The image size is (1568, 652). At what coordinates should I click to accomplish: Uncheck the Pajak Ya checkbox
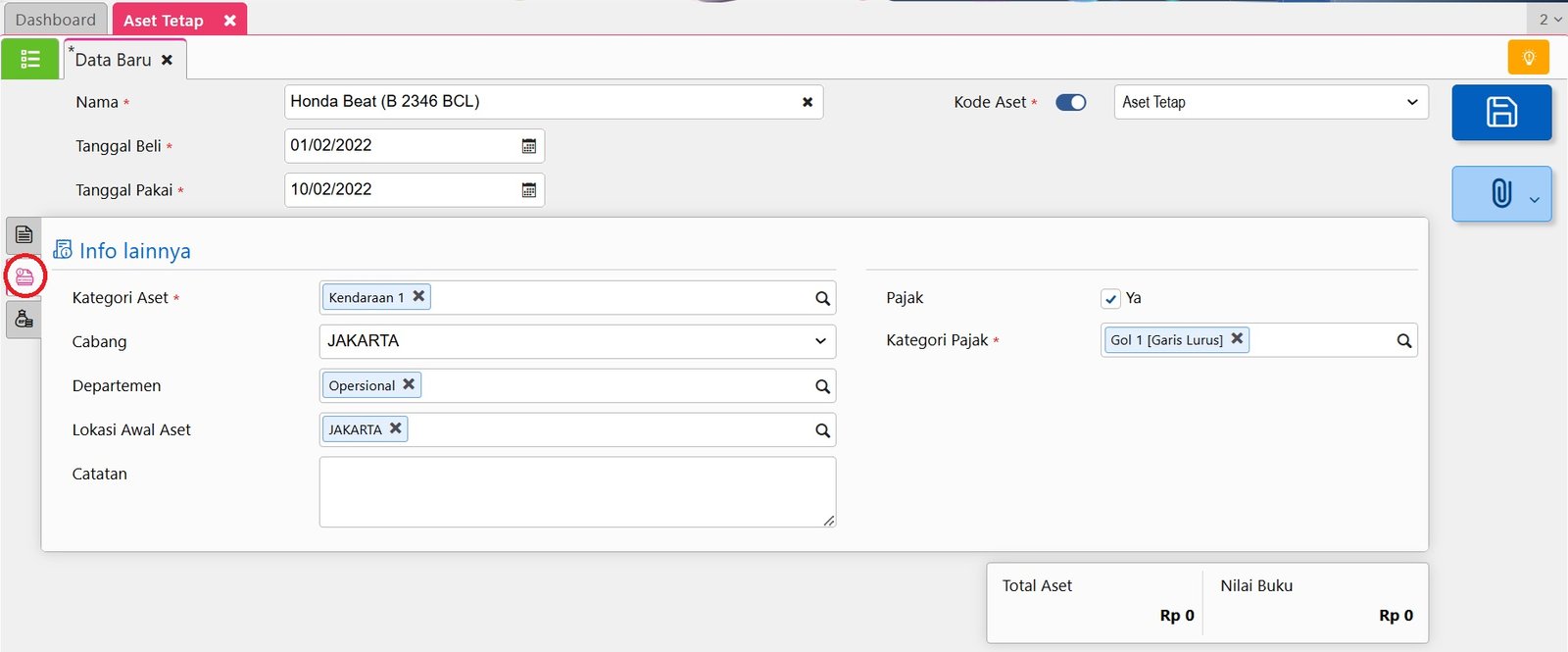point(1110,299)
